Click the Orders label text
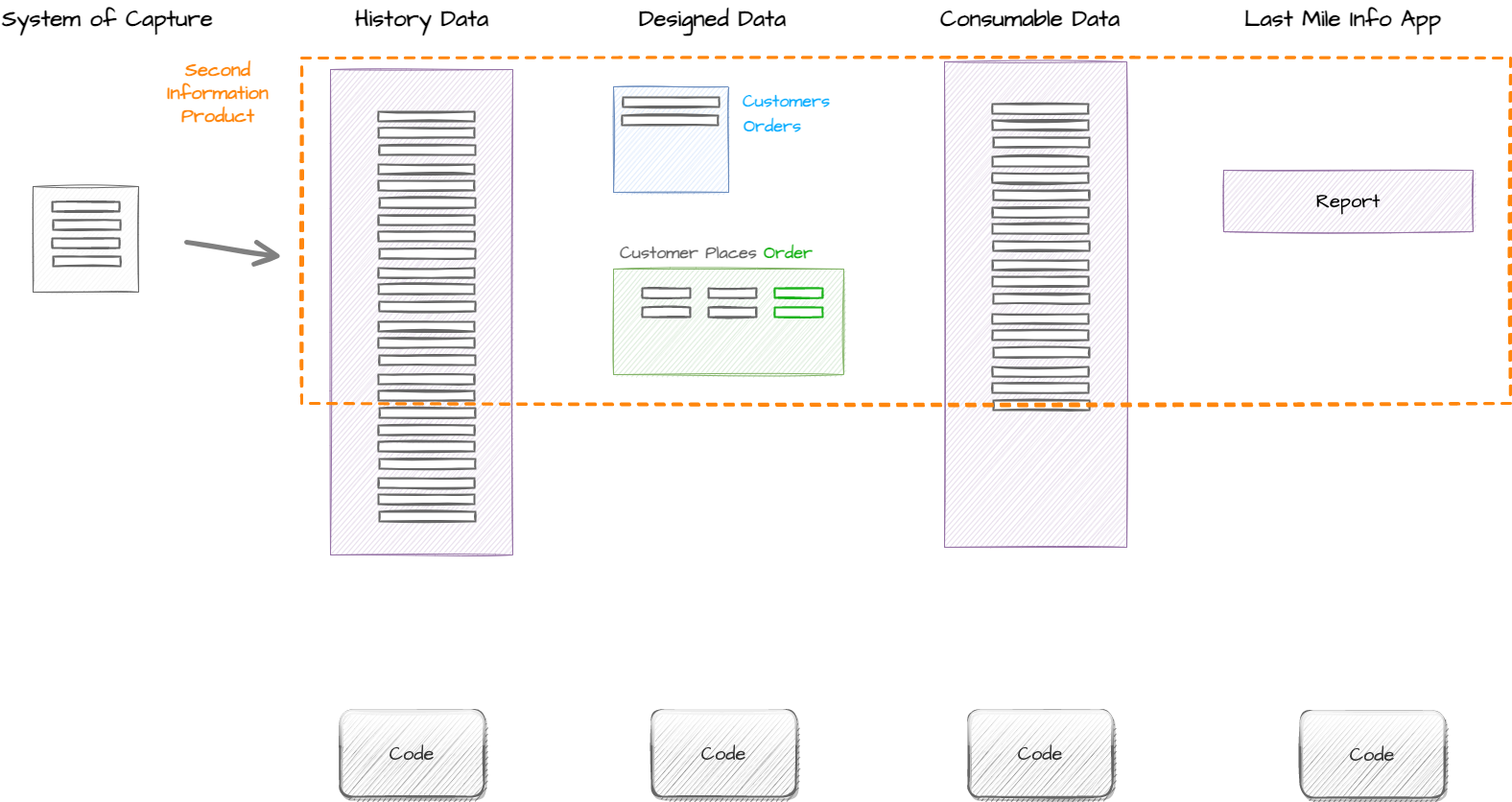Screen dimensions: 1512x802 coord(772,126)
